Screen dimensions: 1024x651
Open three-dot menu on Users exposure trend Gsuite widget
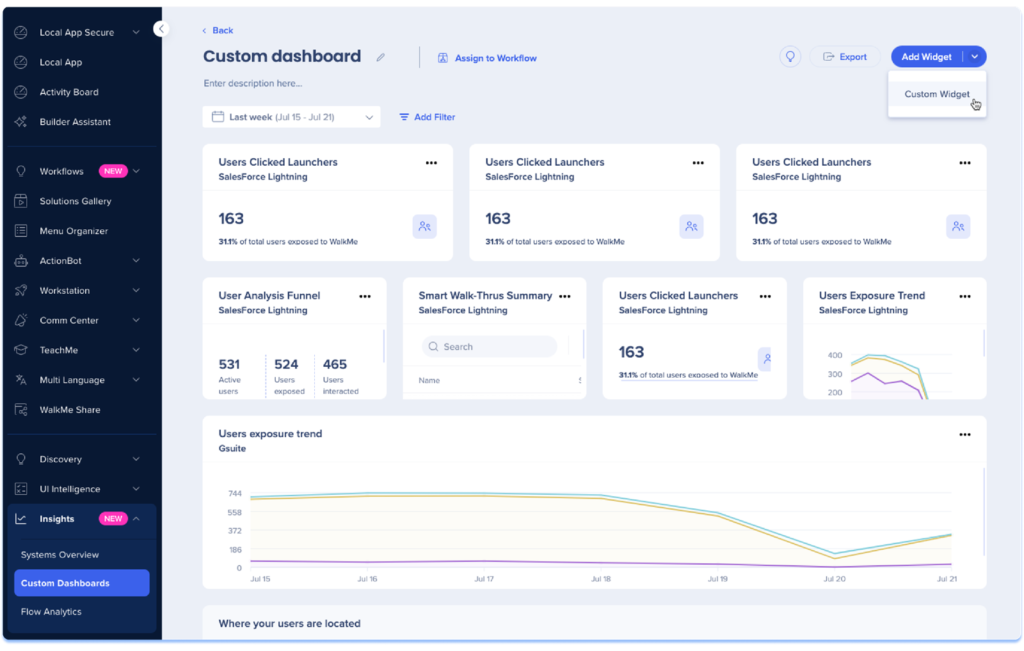(964, 435)
